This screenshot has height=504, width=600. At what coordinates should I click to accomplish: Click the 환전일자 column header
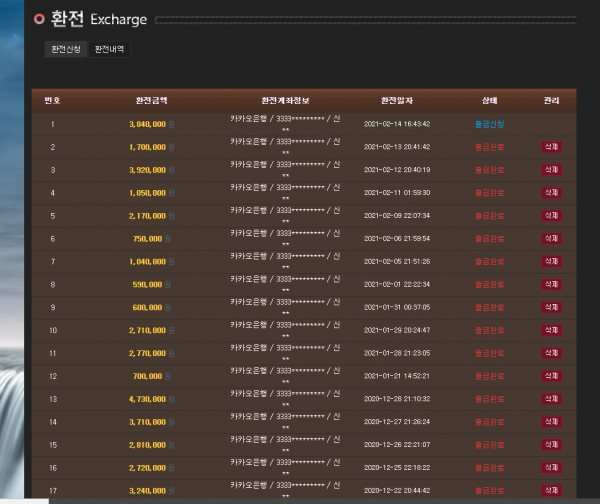(x=397, y=101)
